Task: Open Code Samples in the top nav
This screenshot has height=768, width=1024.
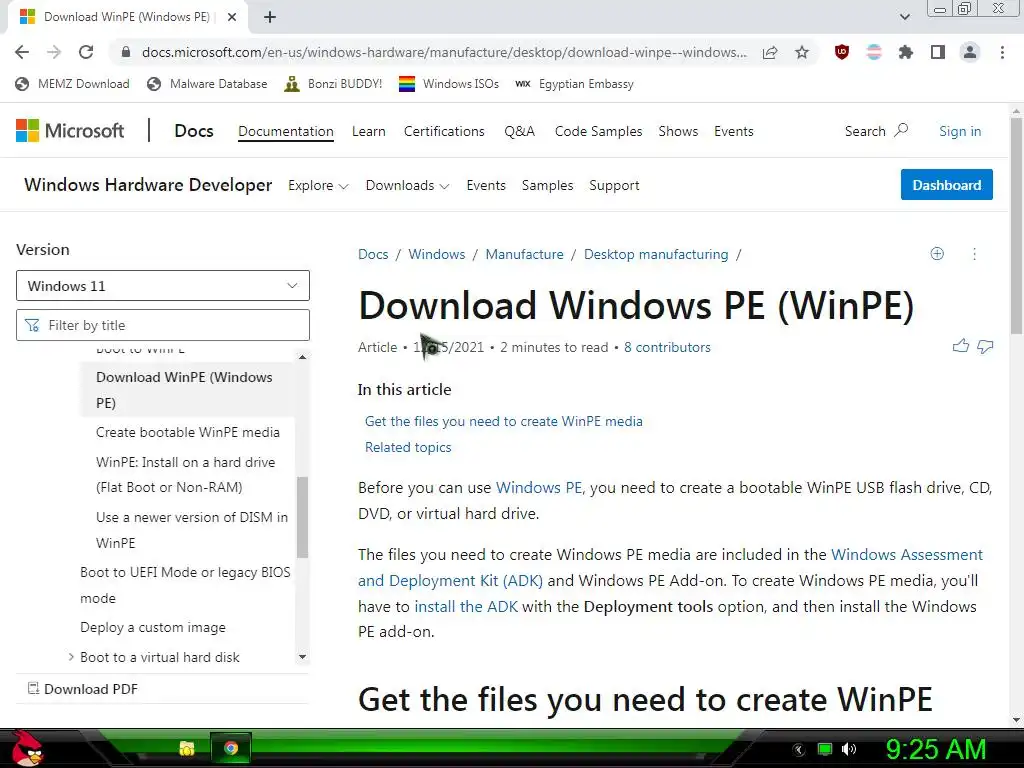Action: [x=598, y=131]
